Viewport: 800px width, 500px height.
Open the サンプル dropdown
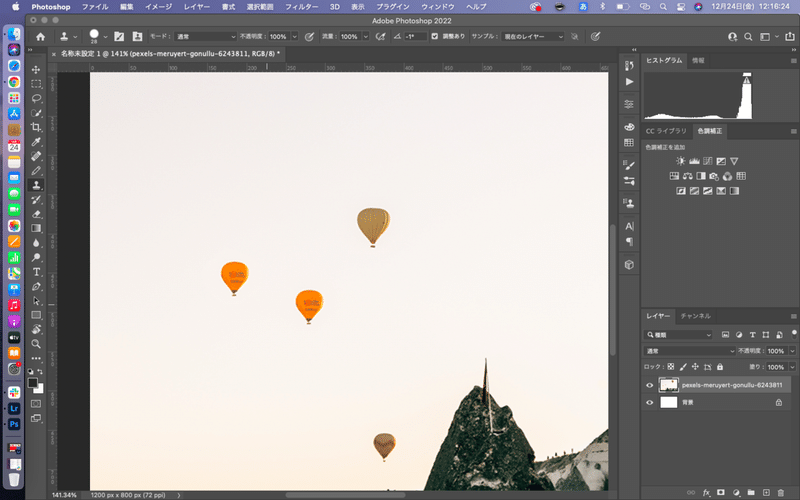[x=533, y=37]
